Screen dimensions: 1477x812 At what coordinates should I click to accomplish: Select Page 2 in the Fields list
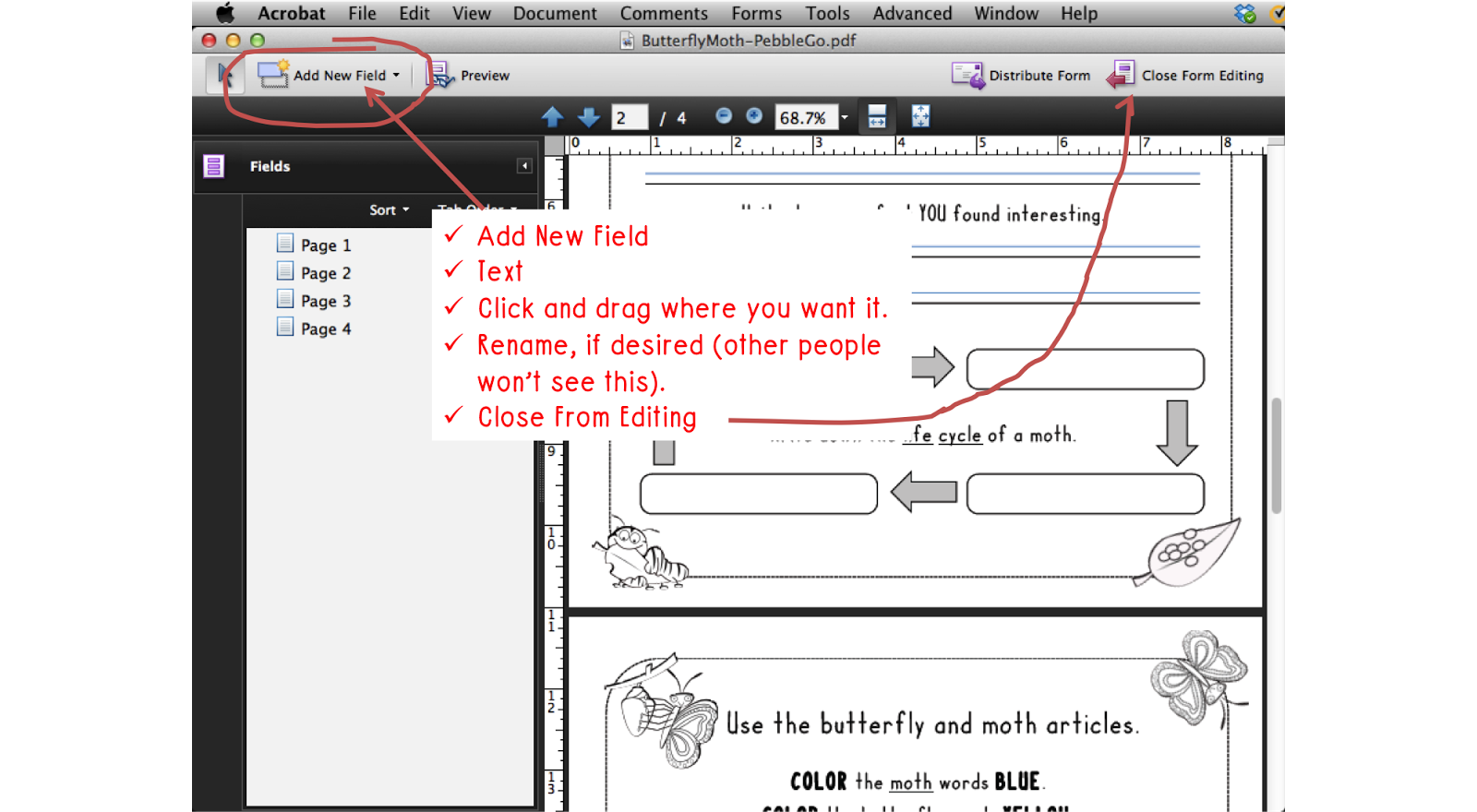[326, 273]
